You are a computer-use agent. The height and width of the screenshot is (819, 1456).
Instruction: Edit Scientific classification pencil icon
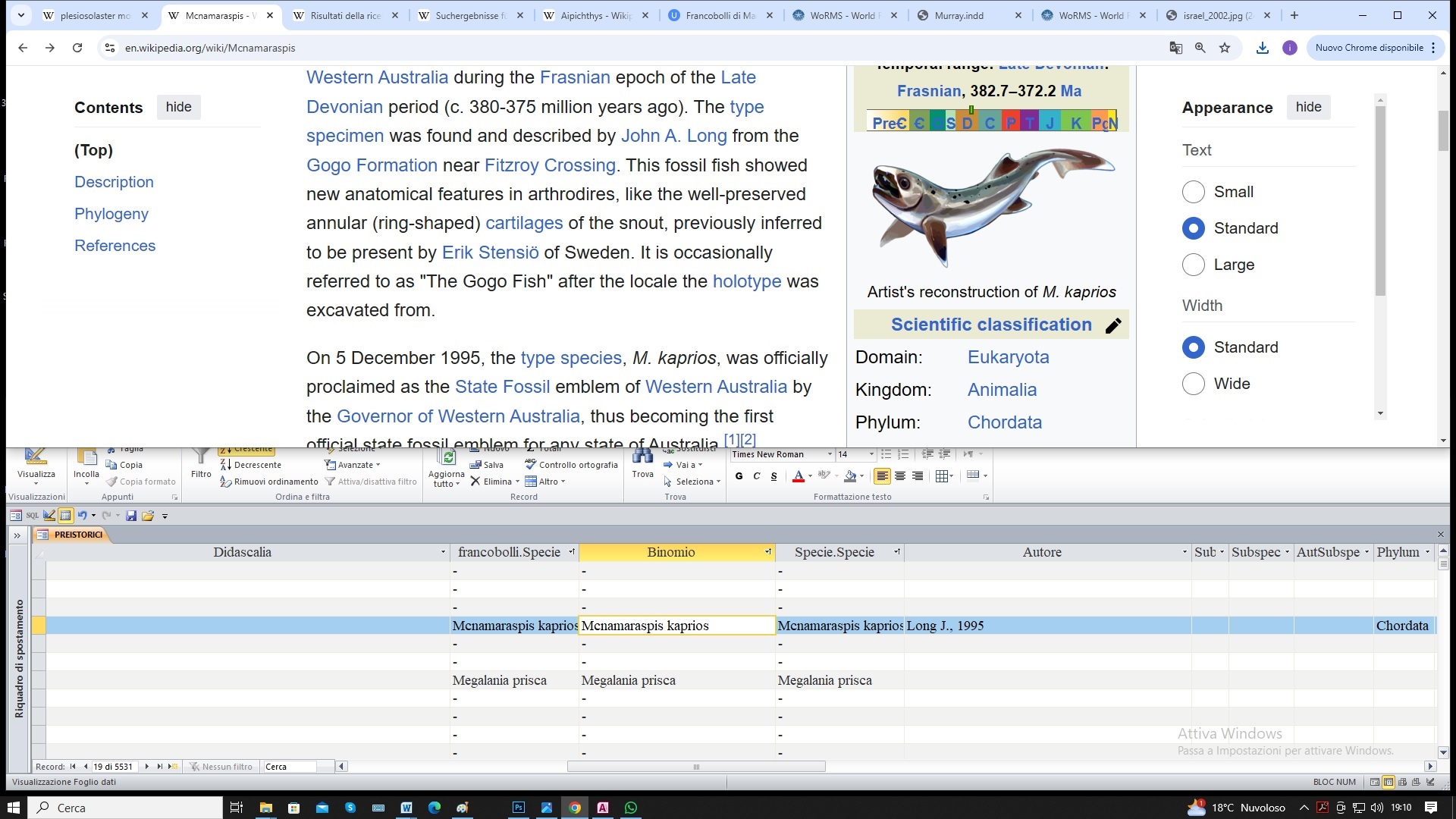click(x=1112, y=326)
